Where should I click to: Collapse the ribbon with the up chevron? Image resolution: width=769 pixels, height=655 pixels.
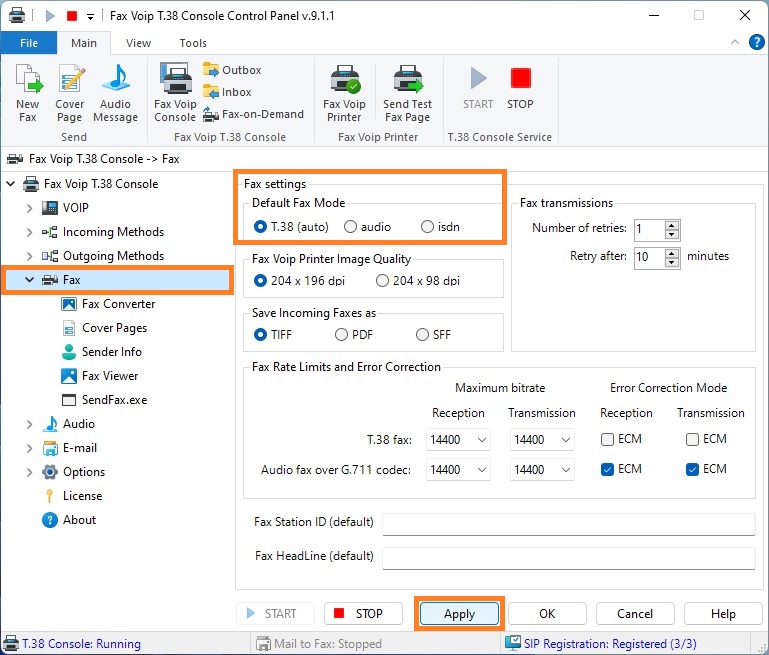[x=735, y=42]
